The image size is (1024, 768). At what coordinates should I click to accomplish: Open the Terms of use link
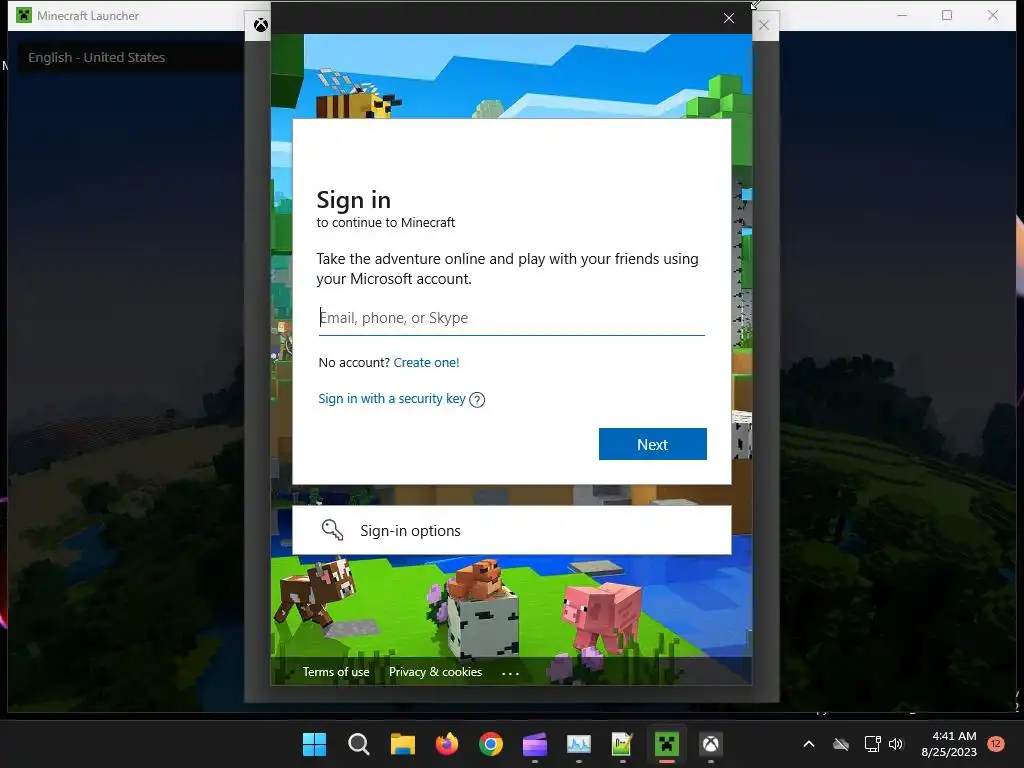point(336,672)
